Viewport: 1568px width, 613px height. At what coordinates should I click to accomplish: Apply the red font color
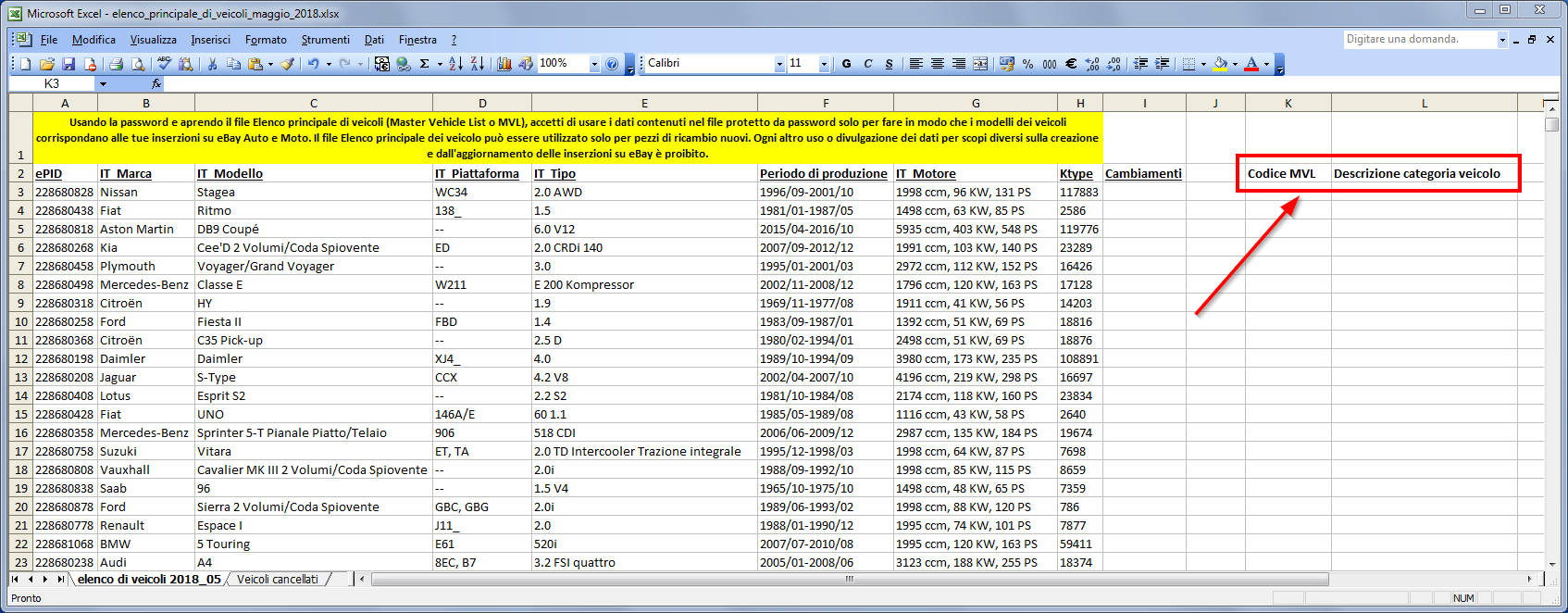click(1251, 64)
